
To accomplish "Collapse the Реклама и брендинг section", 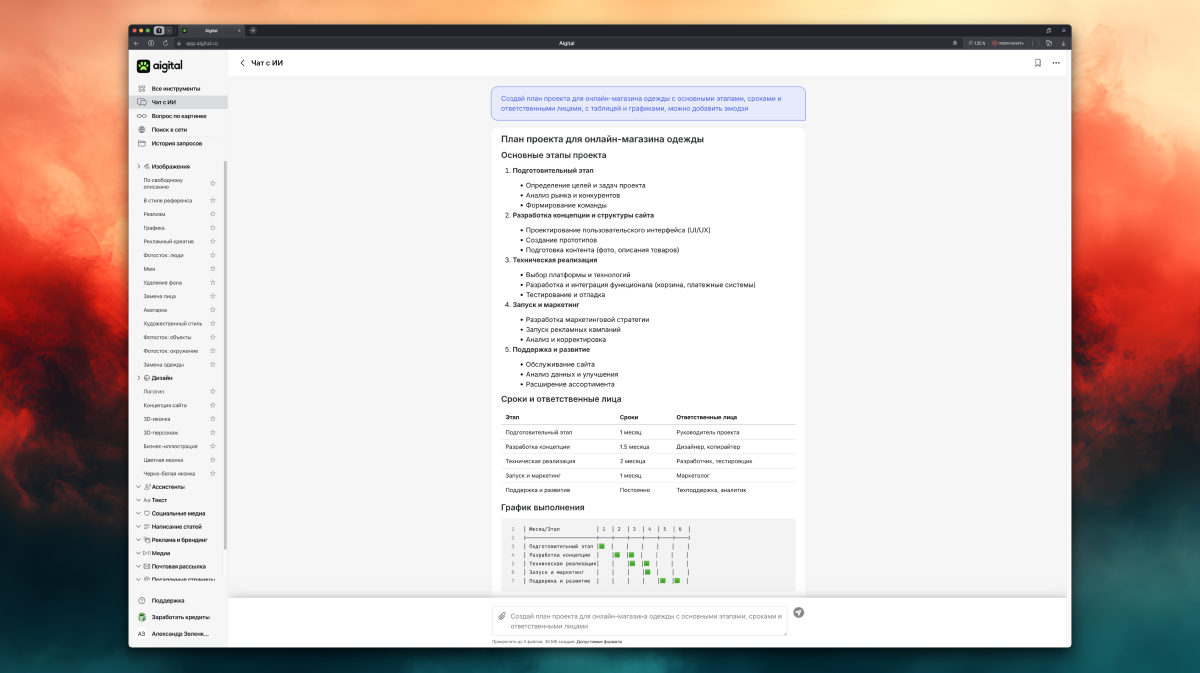I will (x=138, y=539).
